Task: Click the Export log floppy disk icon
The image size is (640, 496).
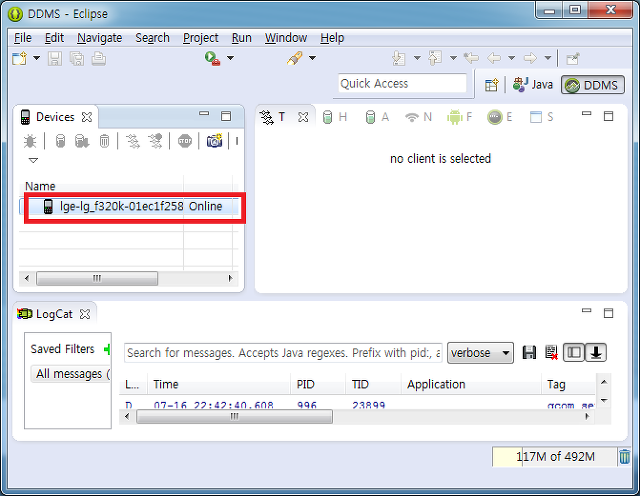Action: 529,353
